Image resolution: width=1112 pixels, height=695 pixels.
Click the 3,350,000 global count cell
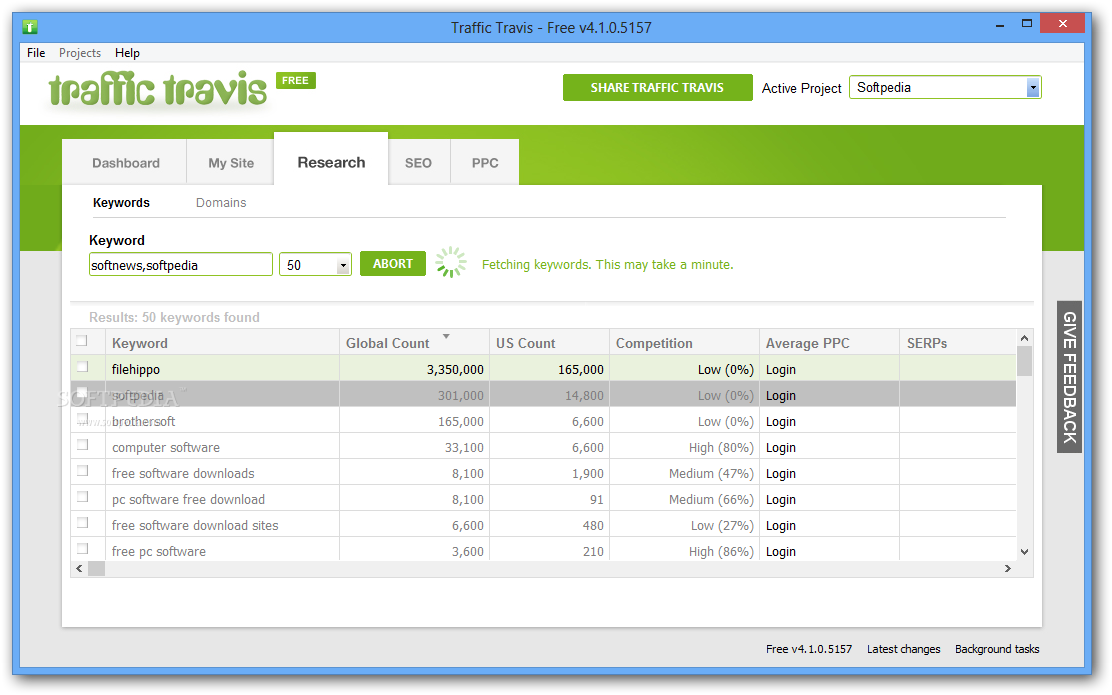(415, 369)
